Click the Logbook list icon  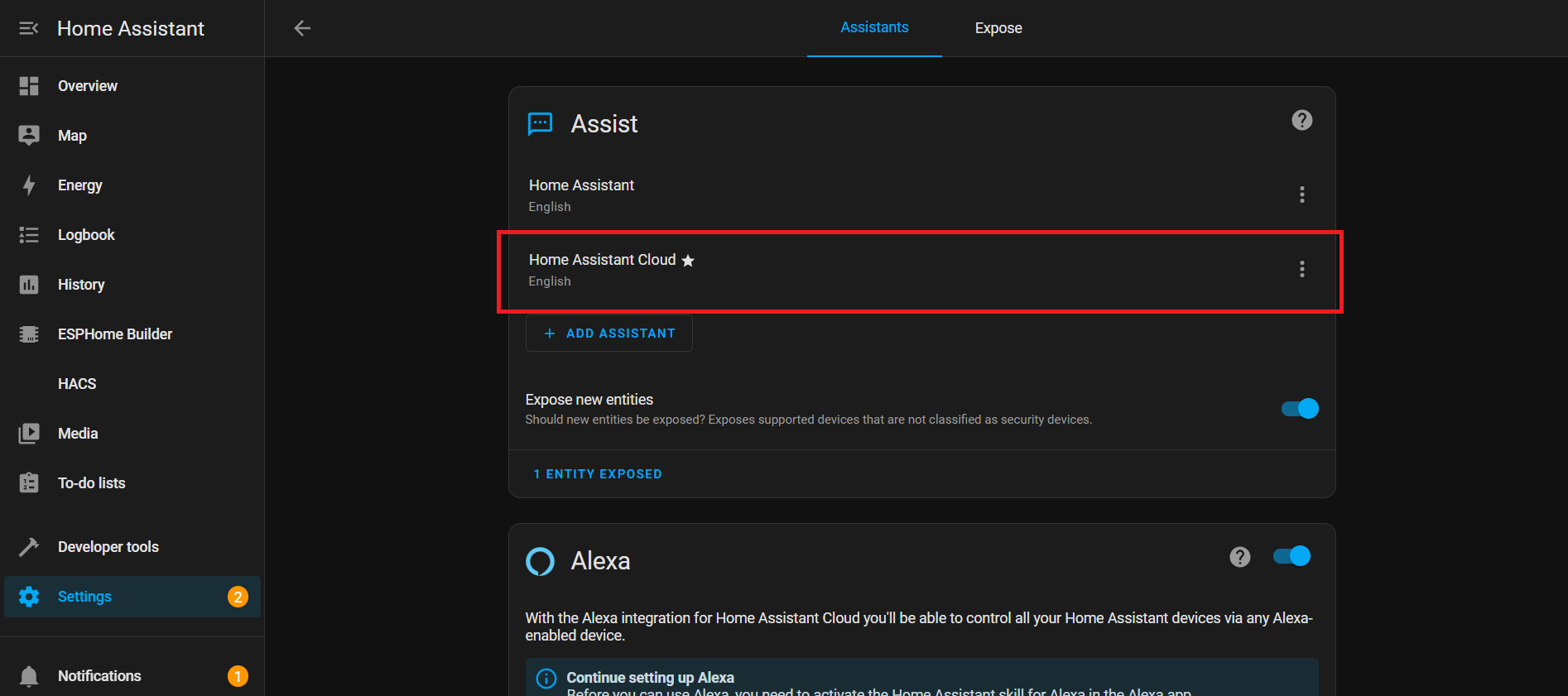[x=29, y=235]
